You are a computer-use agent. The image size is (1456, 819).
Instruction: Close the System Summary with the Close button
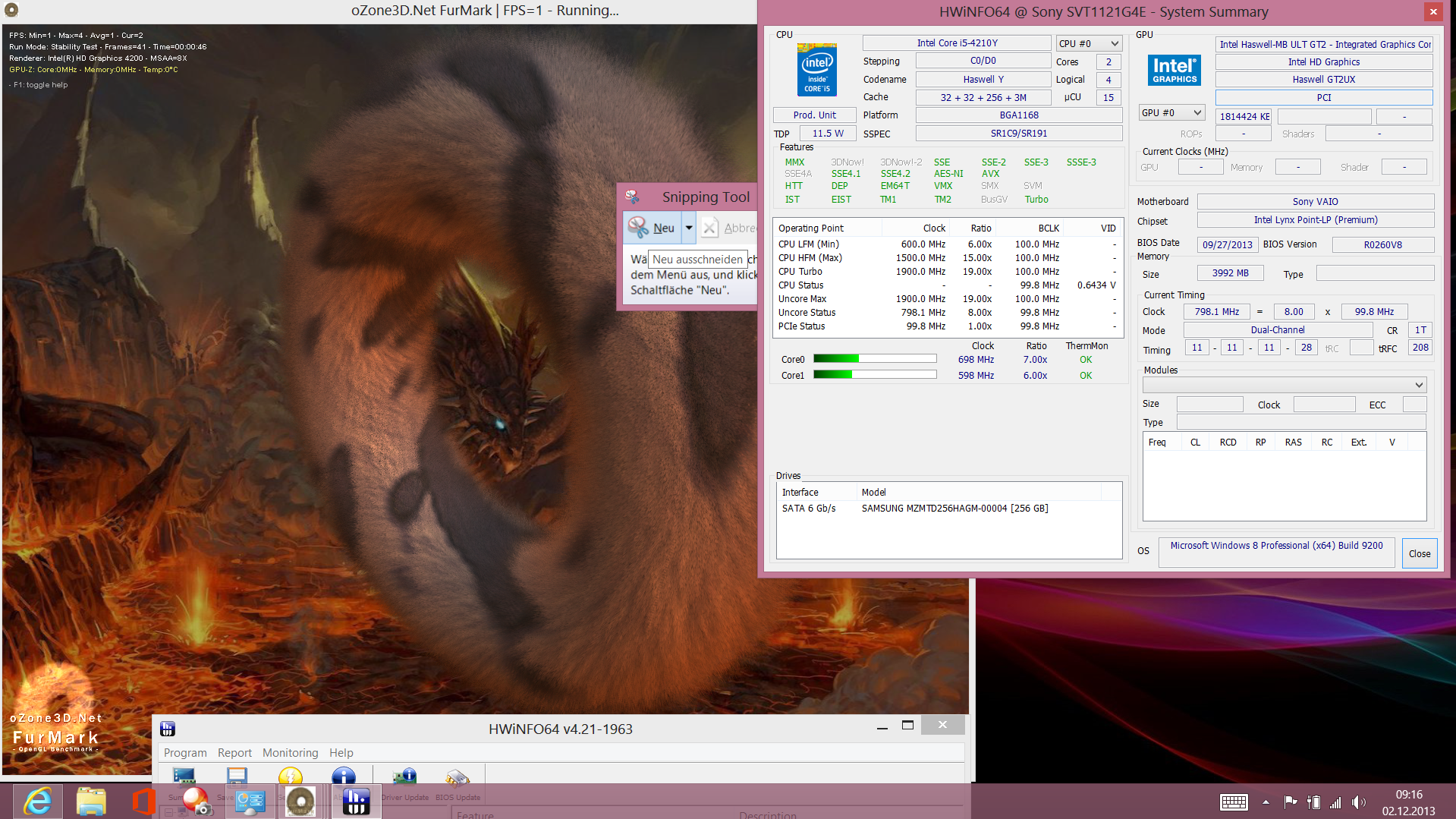coord(1420,553)
